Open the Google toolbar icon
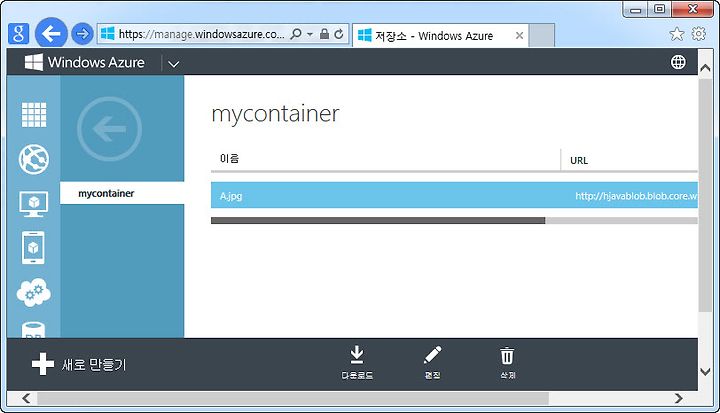Screen dimensions: 720x413 click(x=18, y=34)
